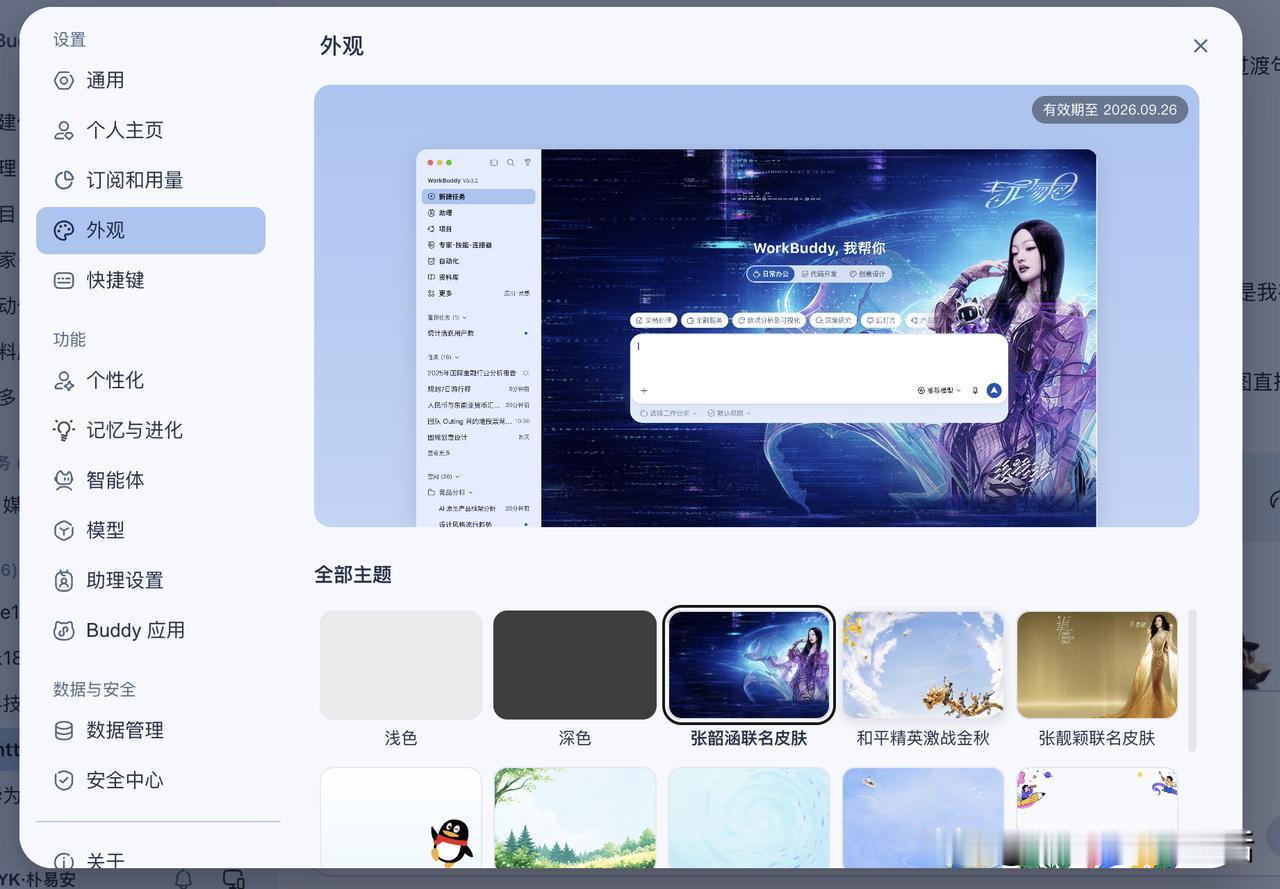Open the 个性化 settings page
The image size is (1280, 889).
(x=150, y=380)
